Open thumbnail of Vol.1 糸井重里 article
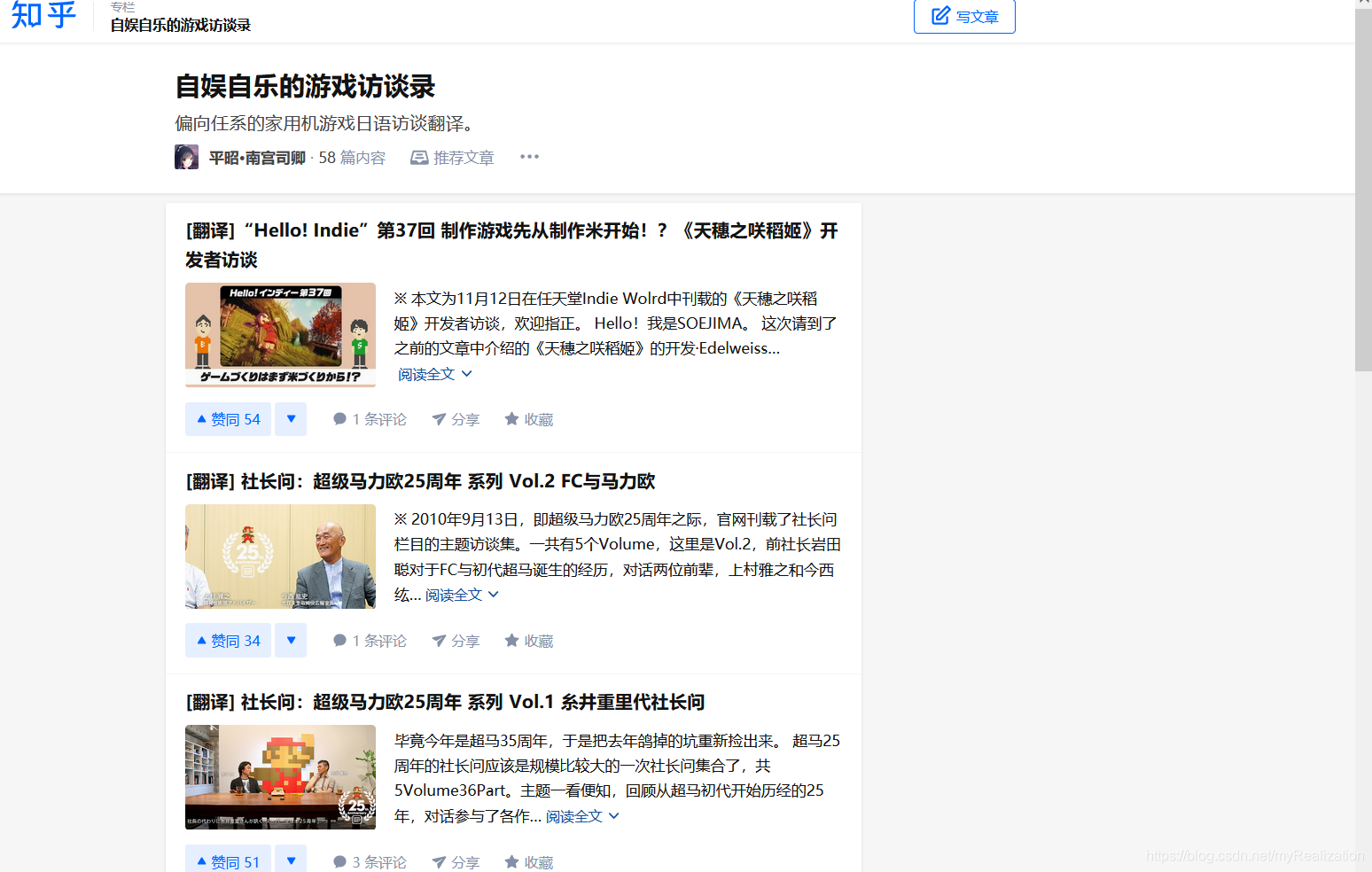 pos(280,777)
